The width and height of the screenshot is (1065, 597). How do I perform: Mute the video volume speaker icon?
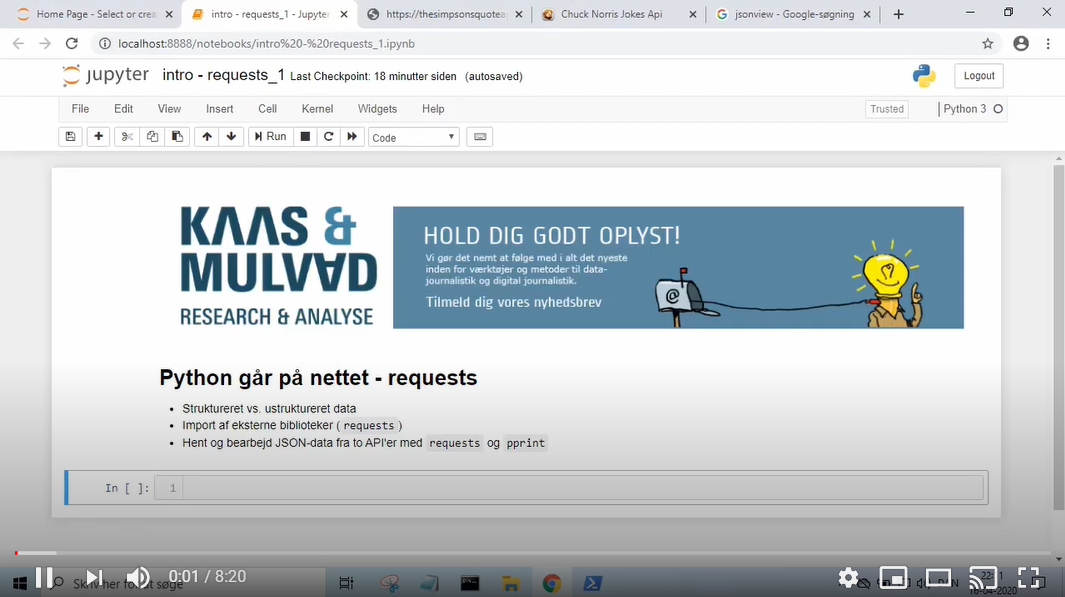[x=139, y=577]
